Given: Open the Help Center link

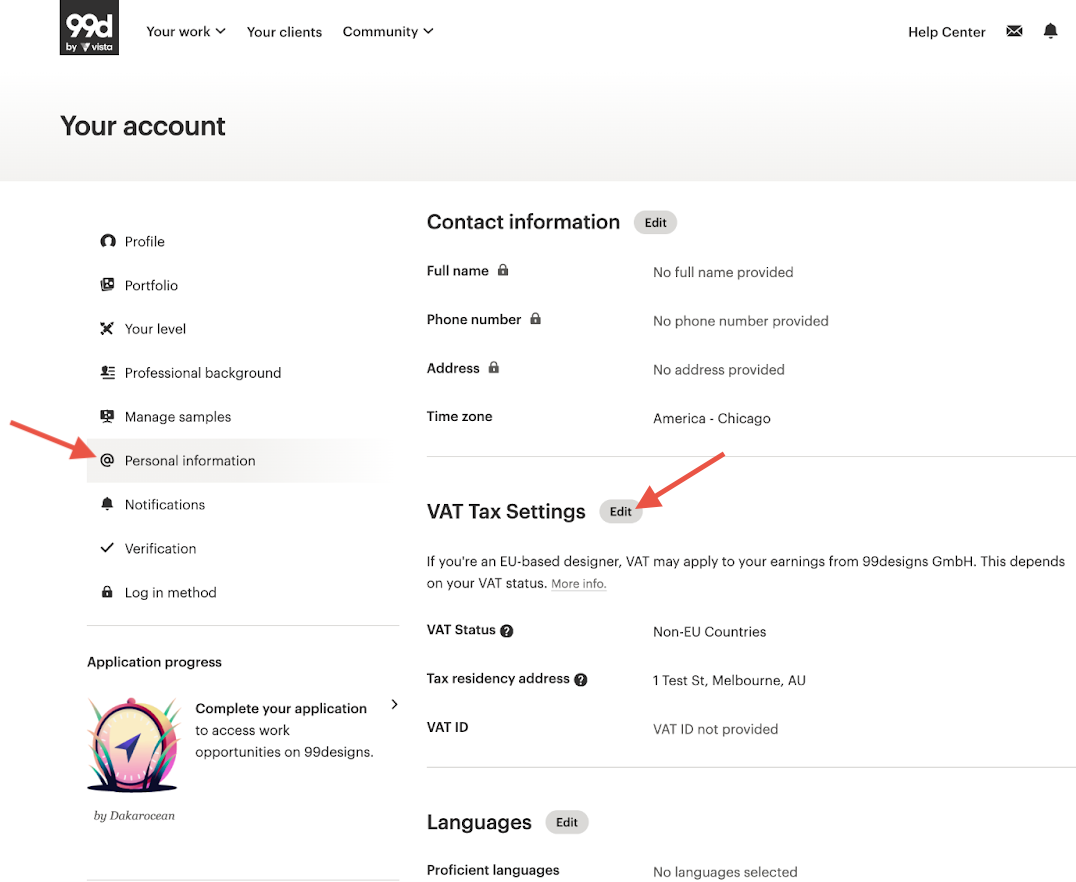Looking at the screenshot, I should coord(946,32).
